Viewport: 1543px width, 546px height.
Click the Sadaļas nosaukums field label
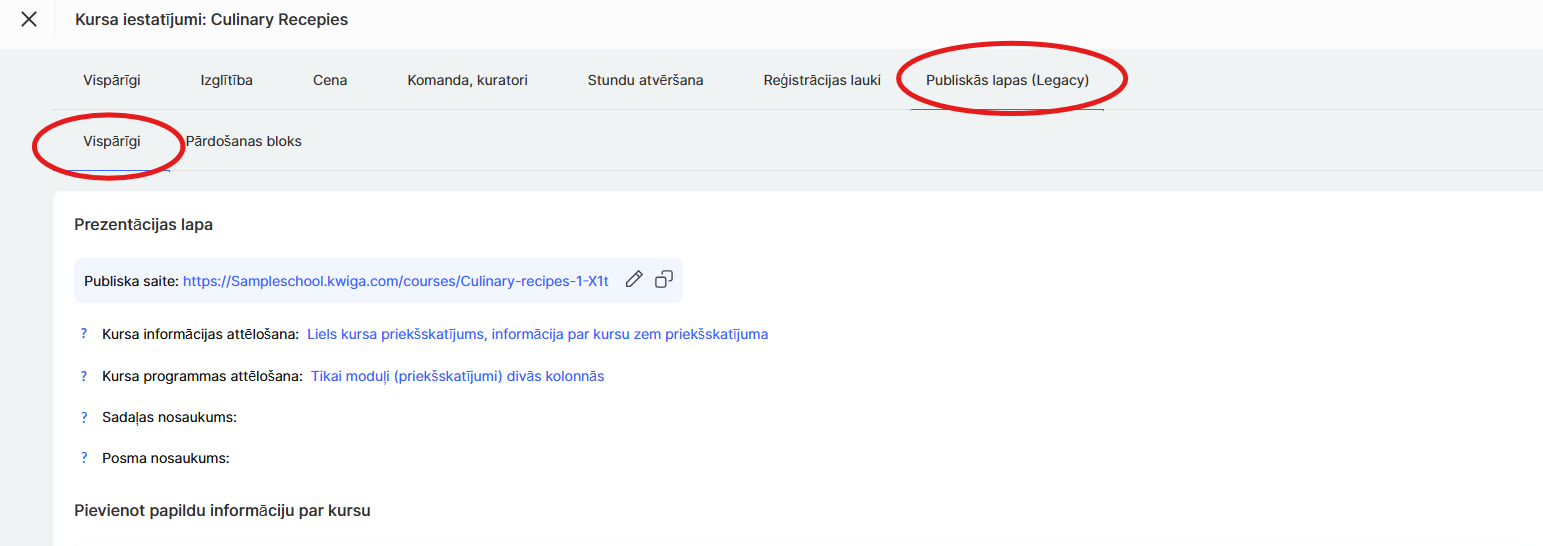[169, 417]
